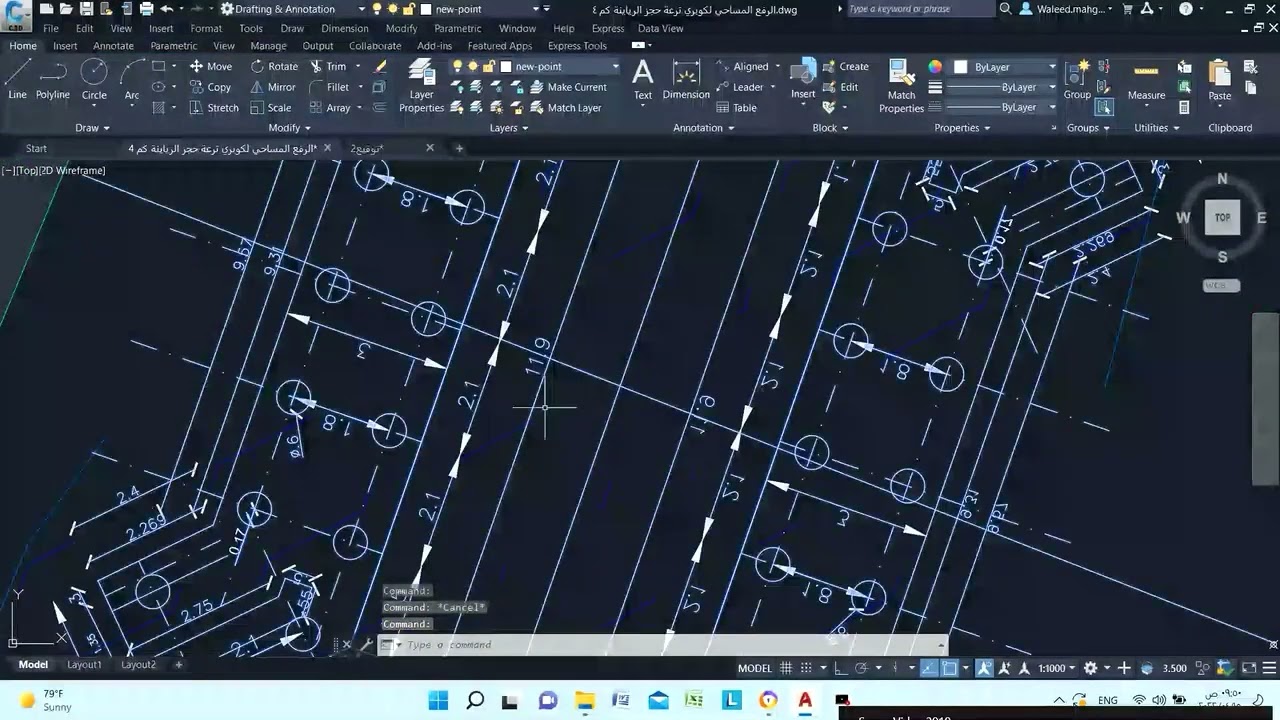Open Layer Properties manager
Screen dimensions: 1280x720
point(421,85)
